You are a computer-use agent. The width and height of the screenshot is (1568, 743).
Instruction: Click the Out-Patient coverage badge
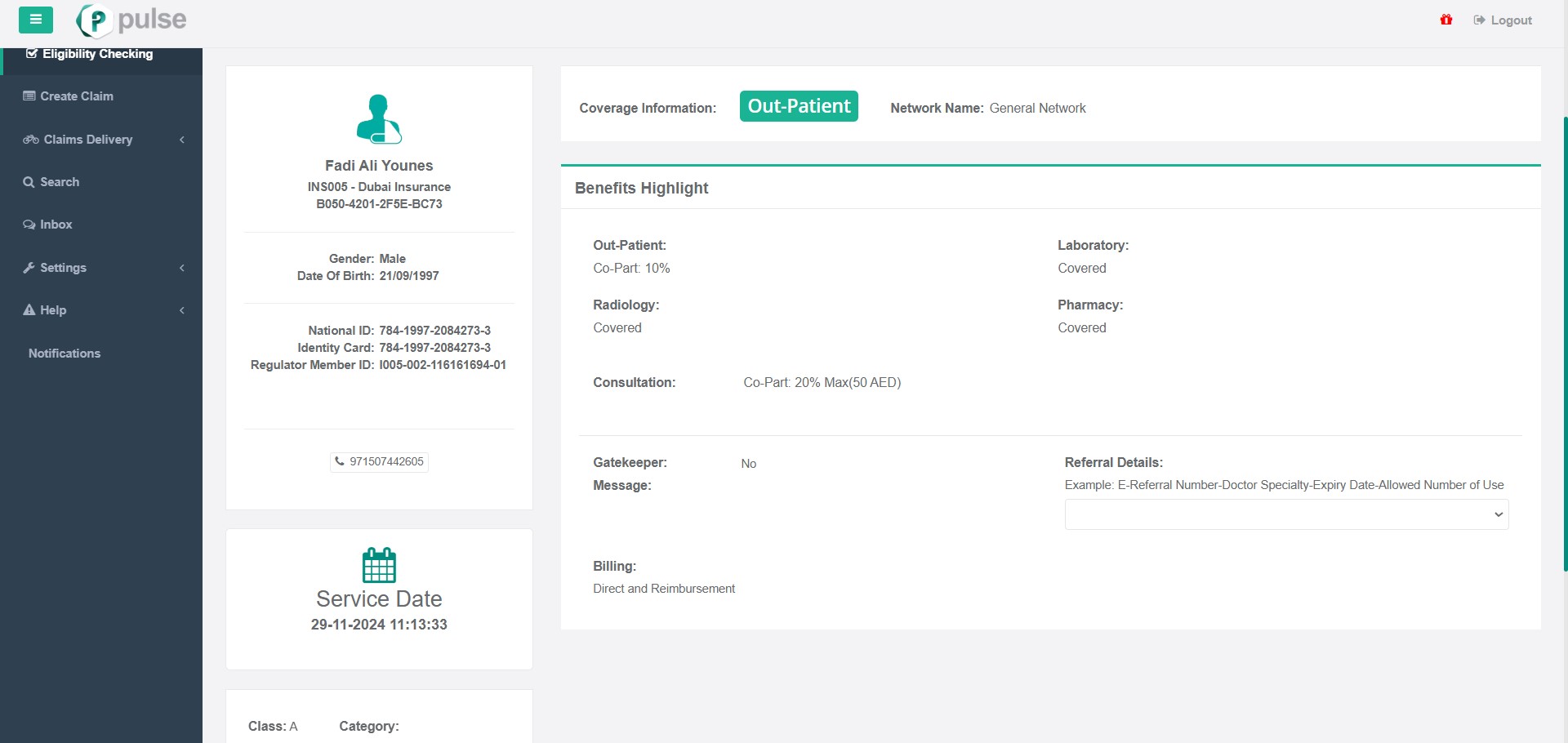pyautogui.click(x=799, y=106)
